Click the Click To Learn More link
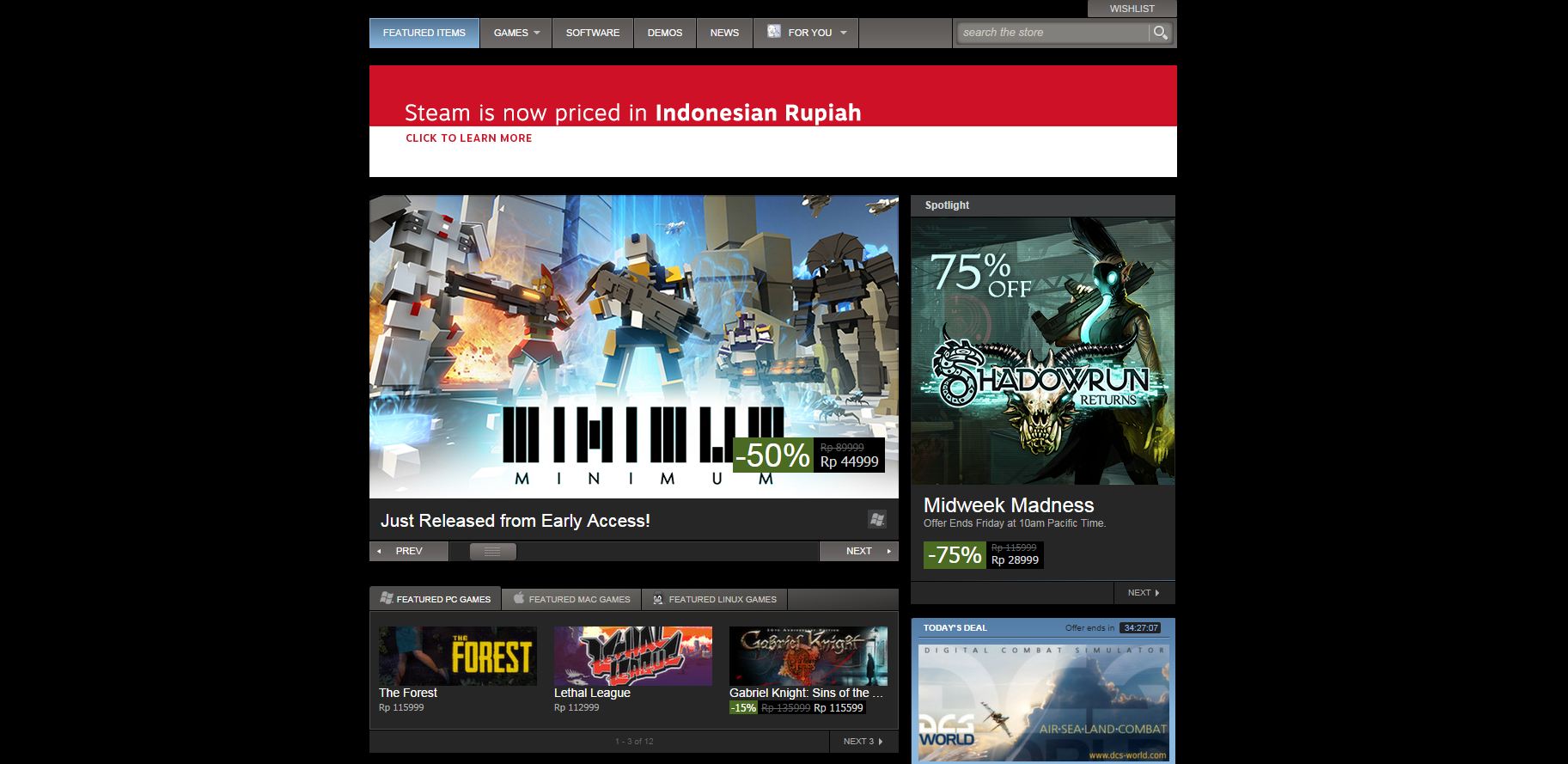 (x=468, y=138)
